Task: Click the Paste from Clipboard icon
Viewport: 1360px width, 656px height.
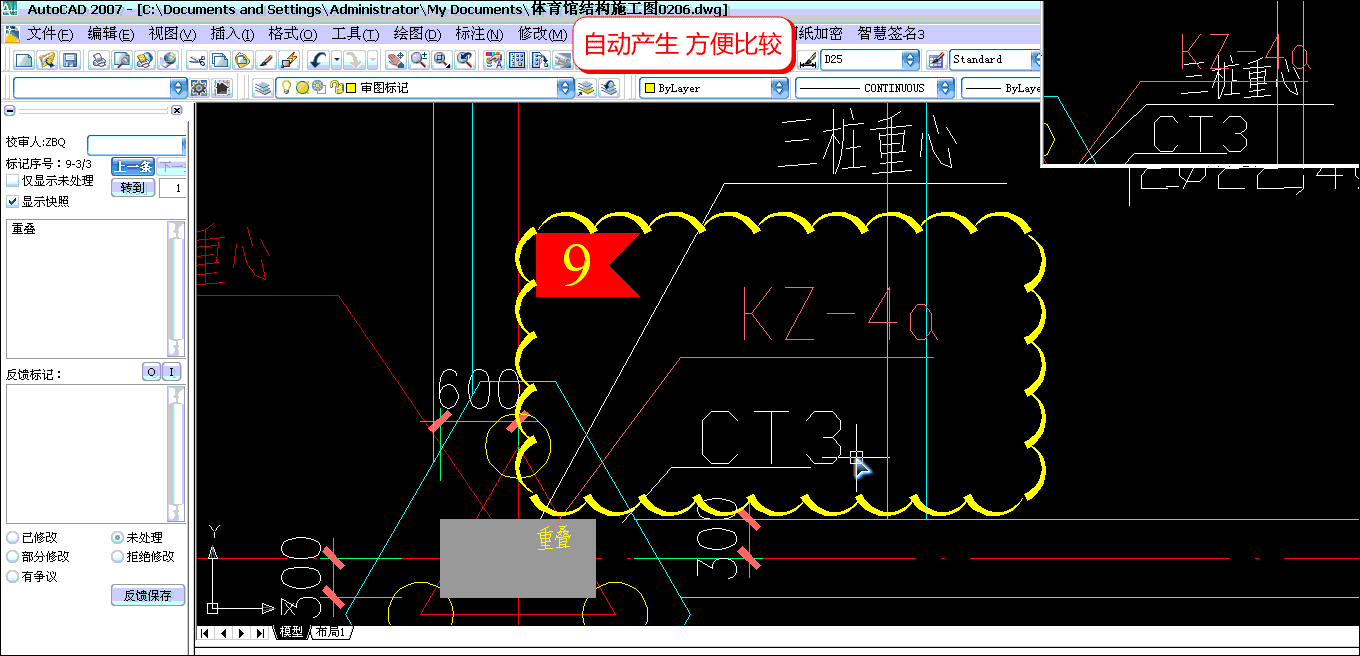Action: (242, 60)
